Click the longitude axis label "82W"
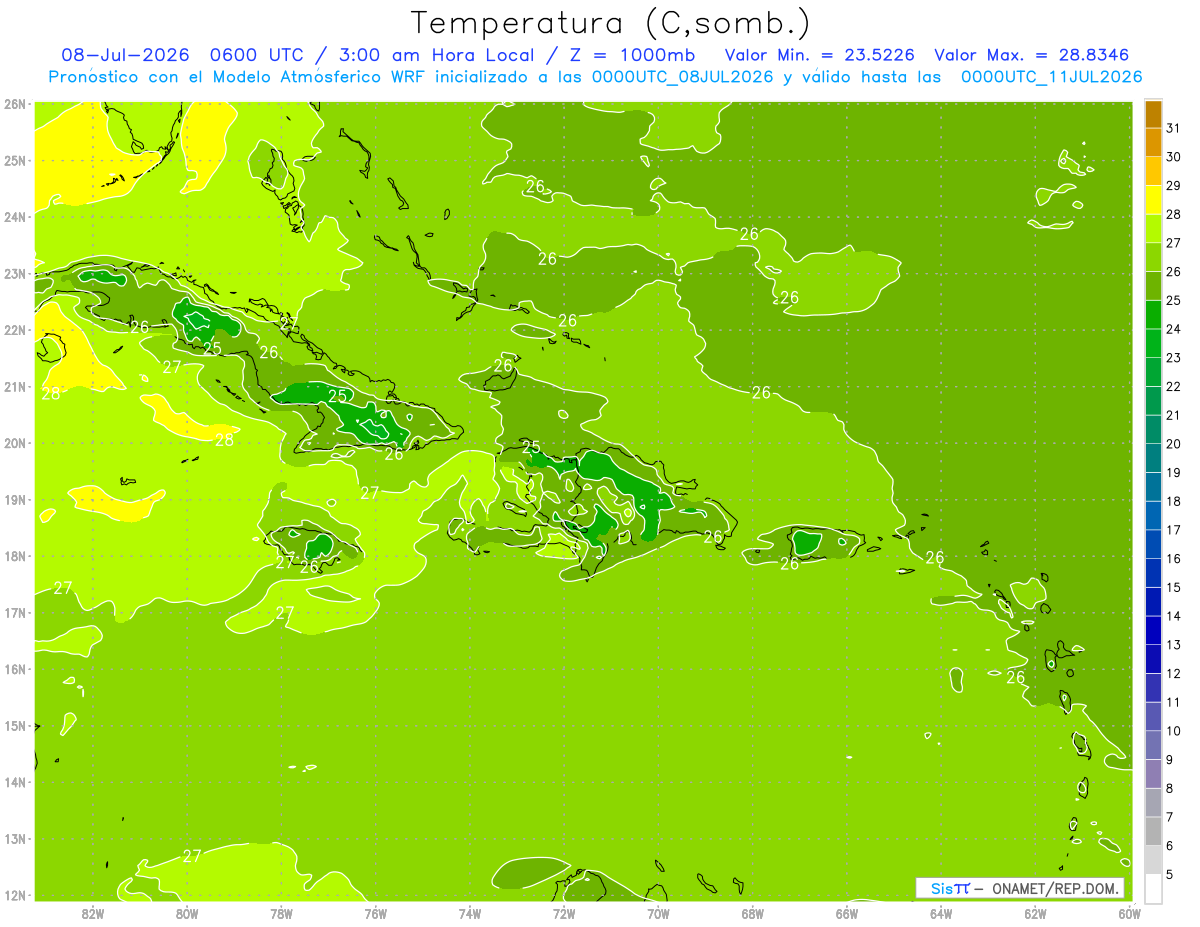Screen dimensions: 1200x927 pyautogui.click(x=93, y=912)
